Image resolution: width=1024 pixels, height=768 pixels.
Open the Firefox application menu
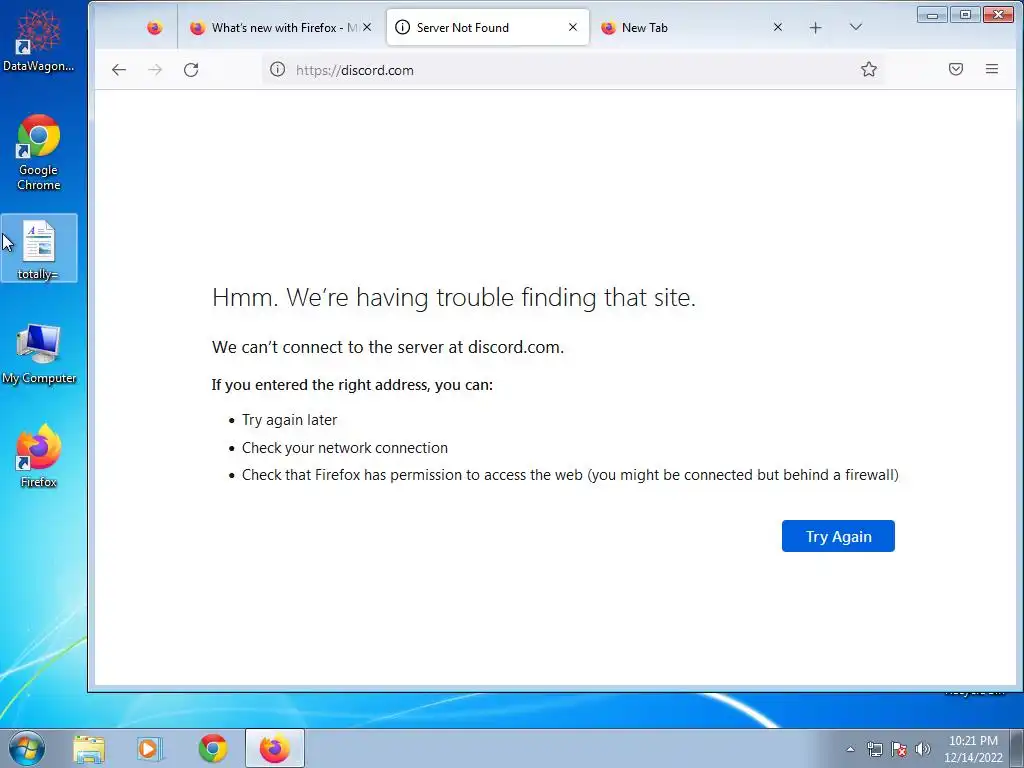[x=991, y=69]
